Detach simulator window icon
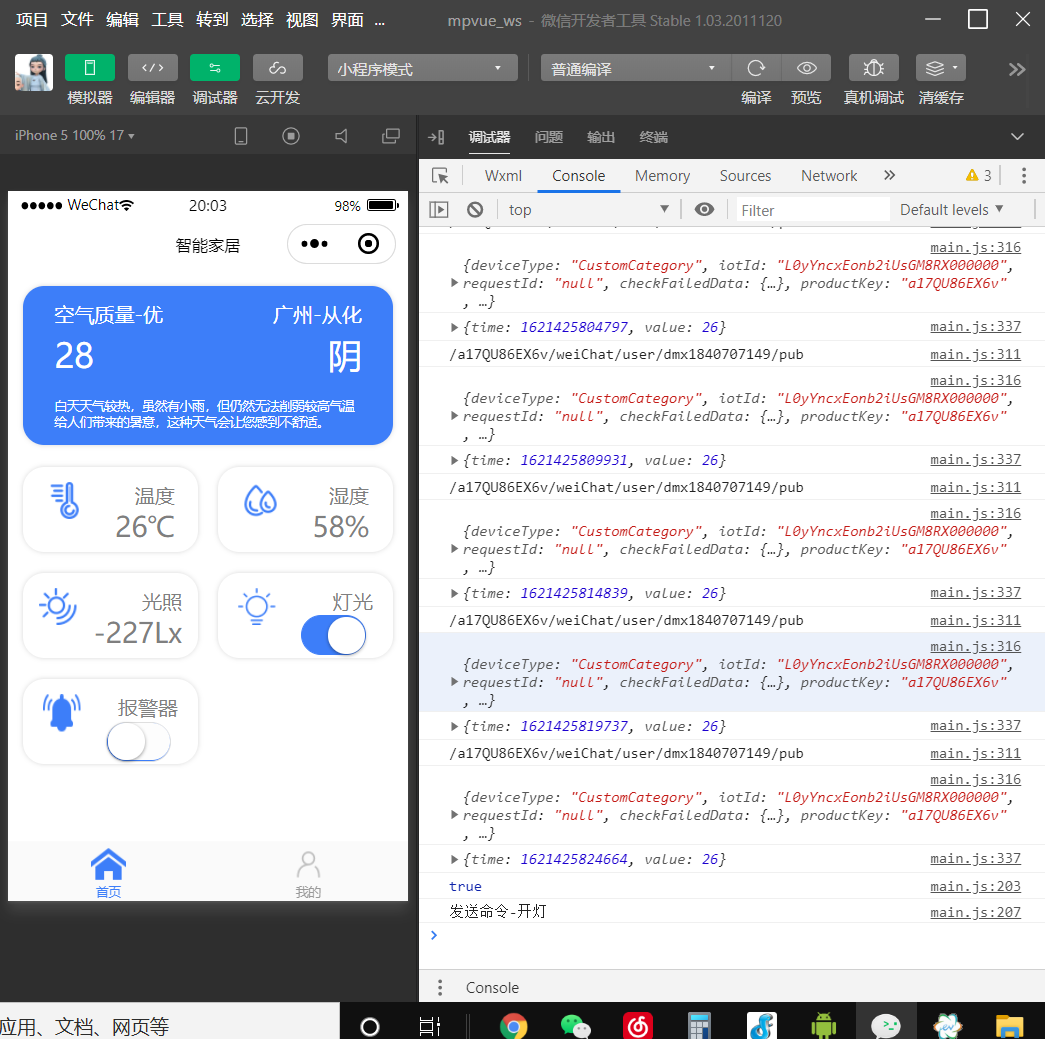This screenshot has height=1039, width=1045. [x=391, y=136]
